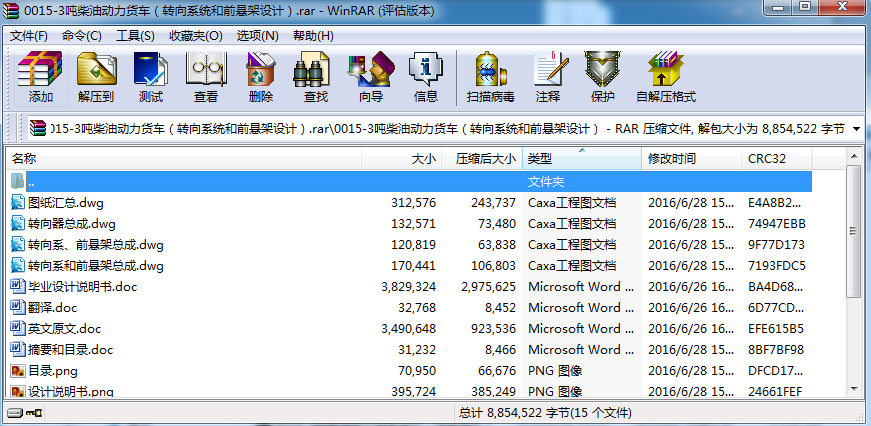Click the Word icon of 英文原文.doc

[x=18, y=328]
